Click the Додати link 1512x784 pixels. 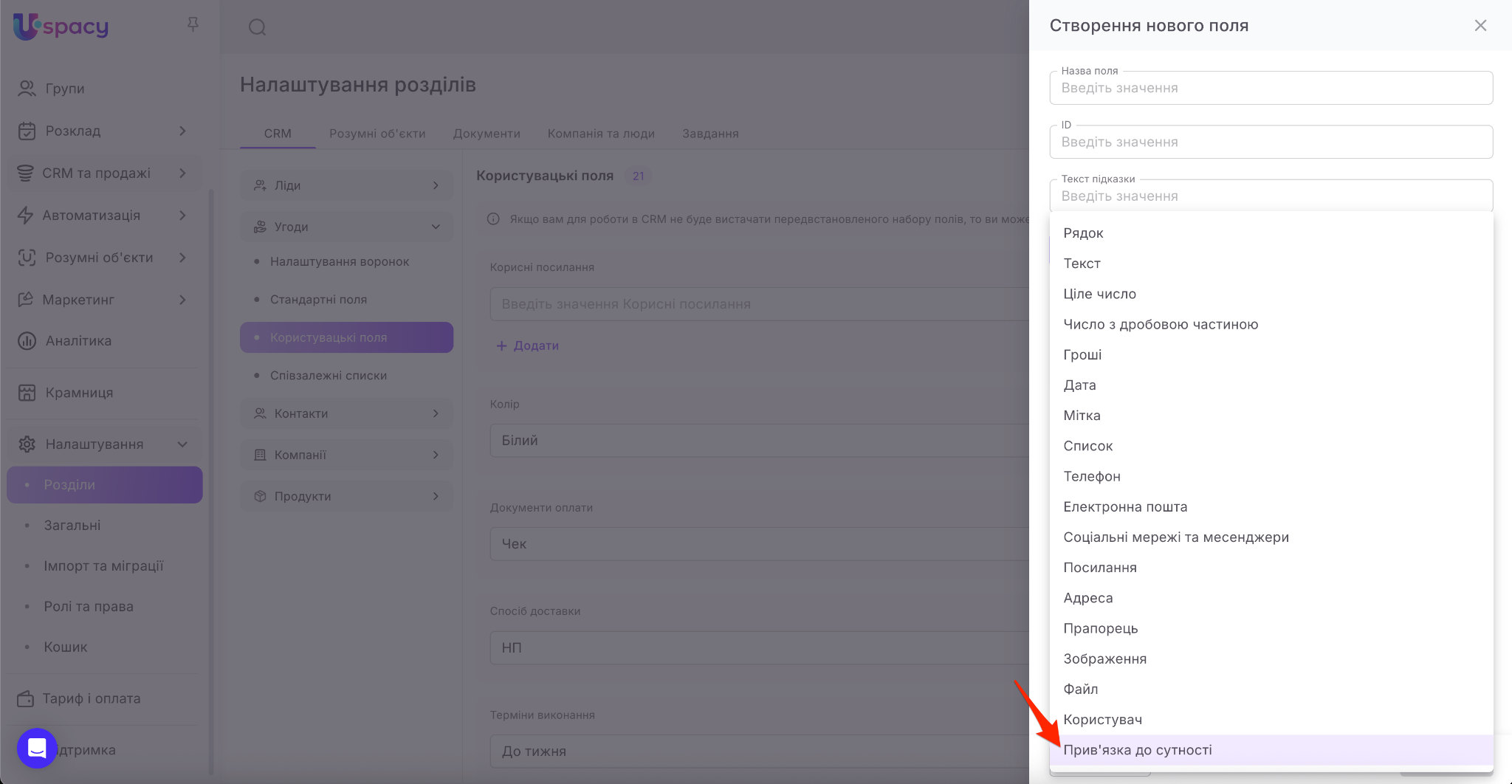[x=528, y=345]
